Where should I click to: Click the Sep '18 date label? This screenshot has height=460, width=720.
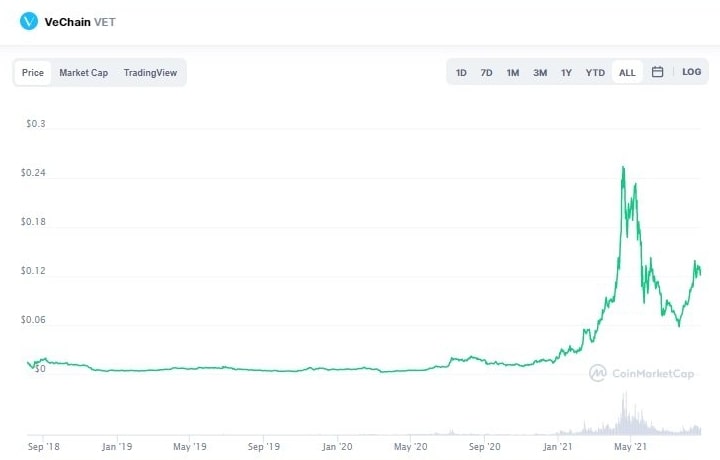point(44,447)
